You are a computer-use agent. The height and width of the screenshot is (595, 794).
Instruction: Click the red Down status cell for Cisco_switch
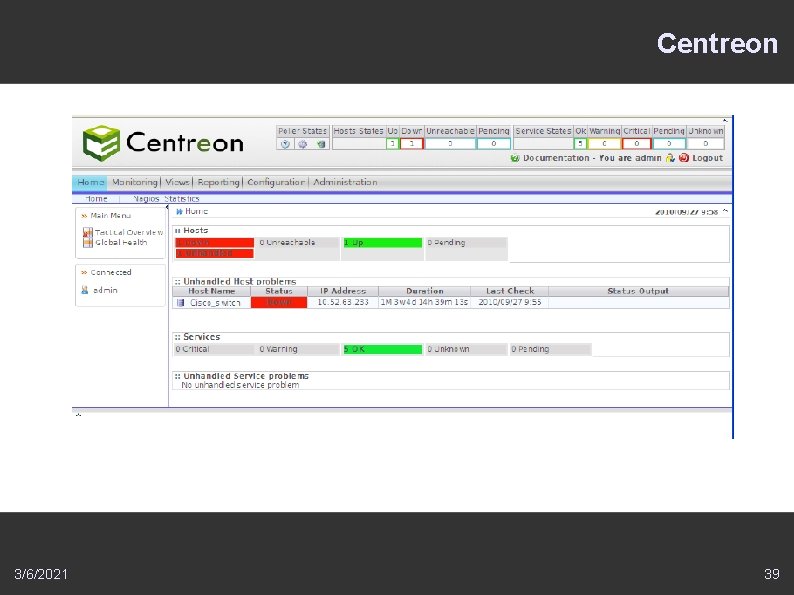pos(279,302)
